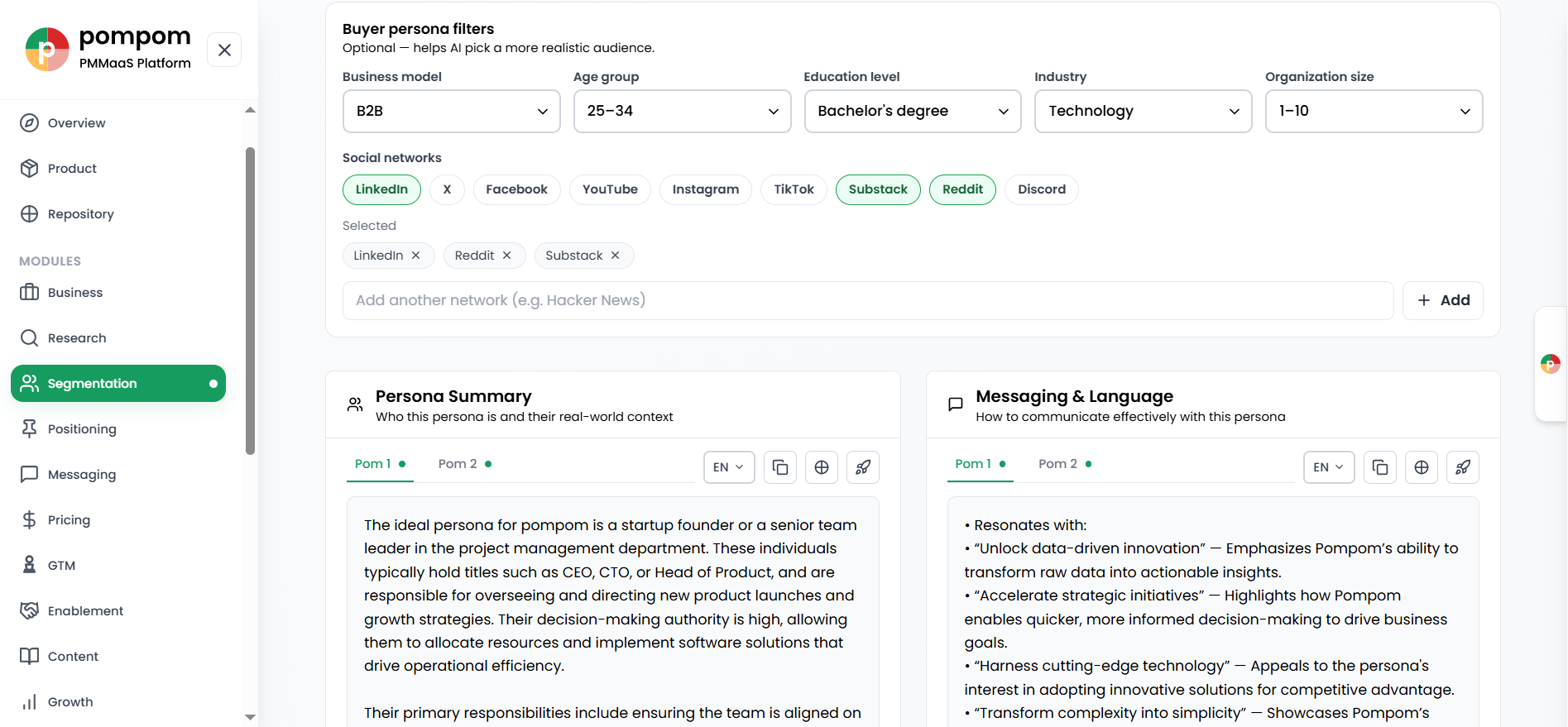Open the Research module
This screenshot has height=727, width=1568.
(118, 338)
